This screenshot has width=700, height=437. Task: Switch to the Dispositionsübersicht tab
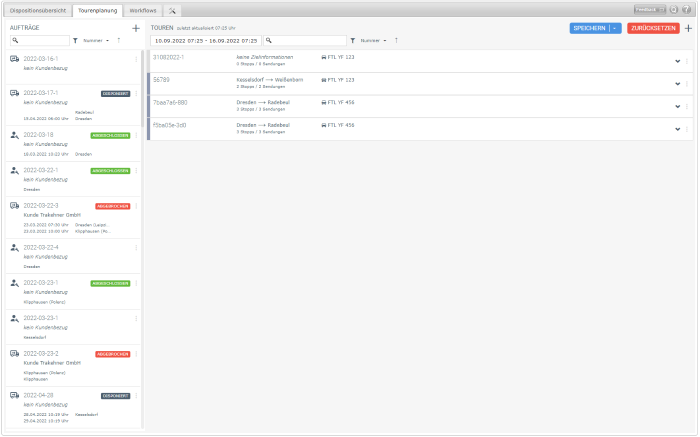(40, 10)
